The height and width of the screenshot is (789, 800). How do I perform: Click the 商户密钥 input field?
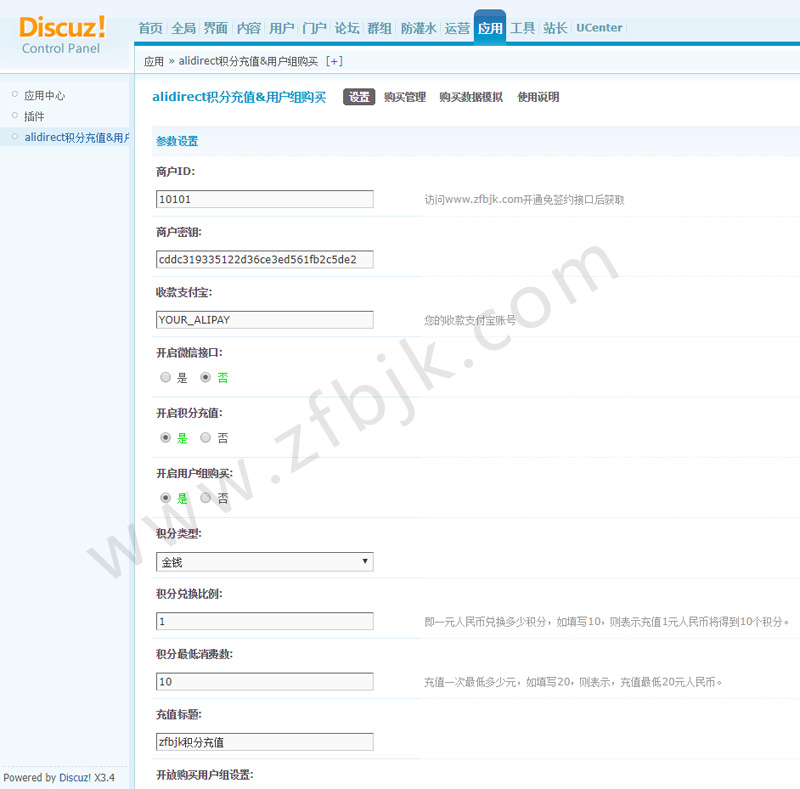point(264,259)
